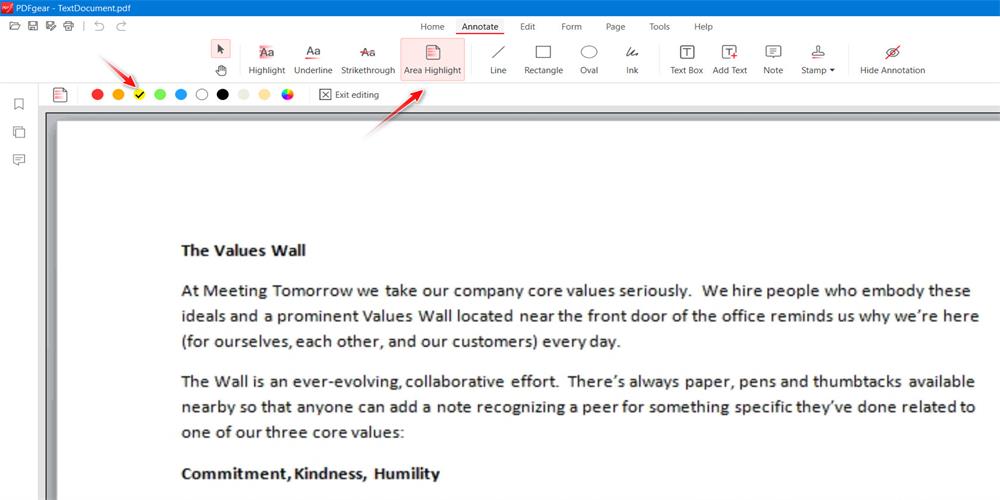Choose the Underline annotation tool

tap(313, 59)
